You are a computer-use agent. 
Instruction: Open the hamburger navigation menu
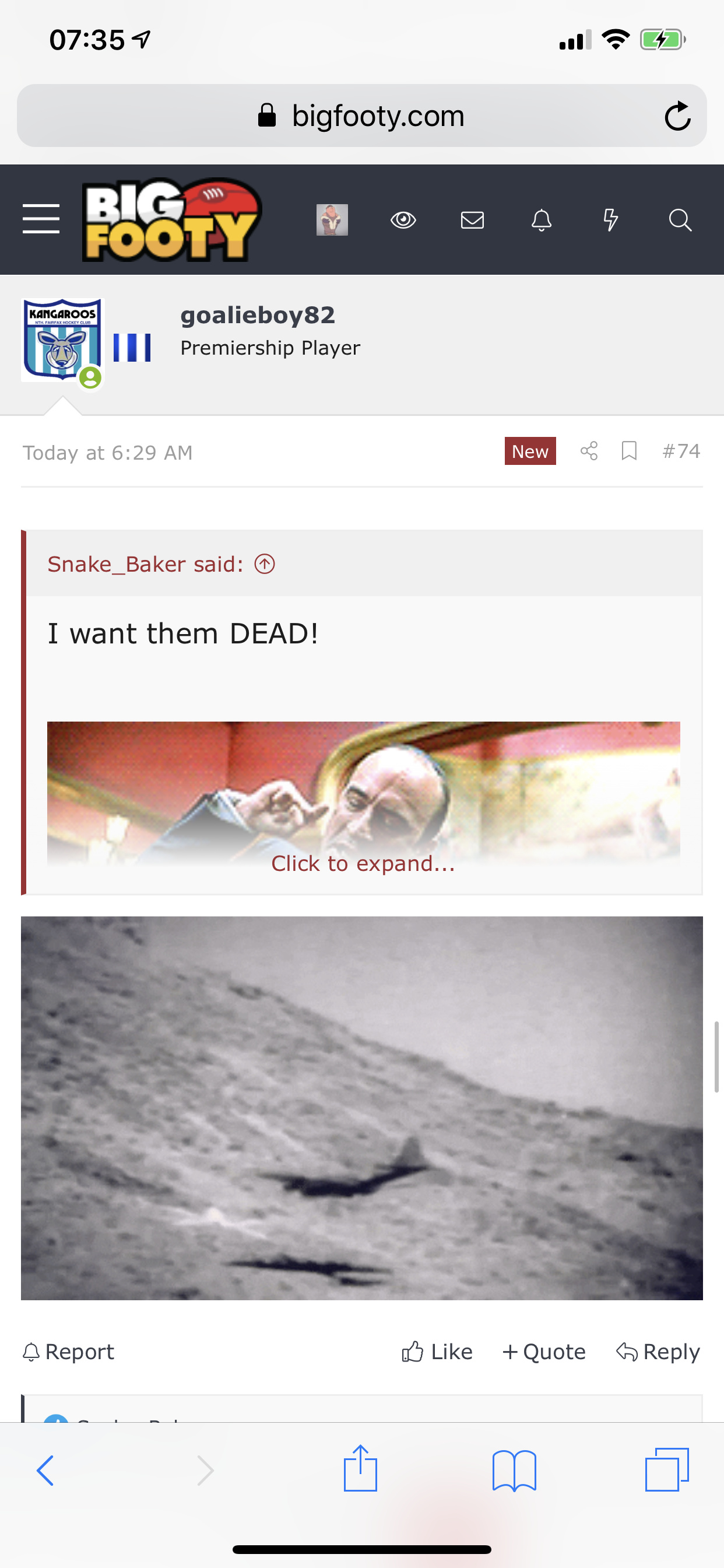click(x=41, y=219)
